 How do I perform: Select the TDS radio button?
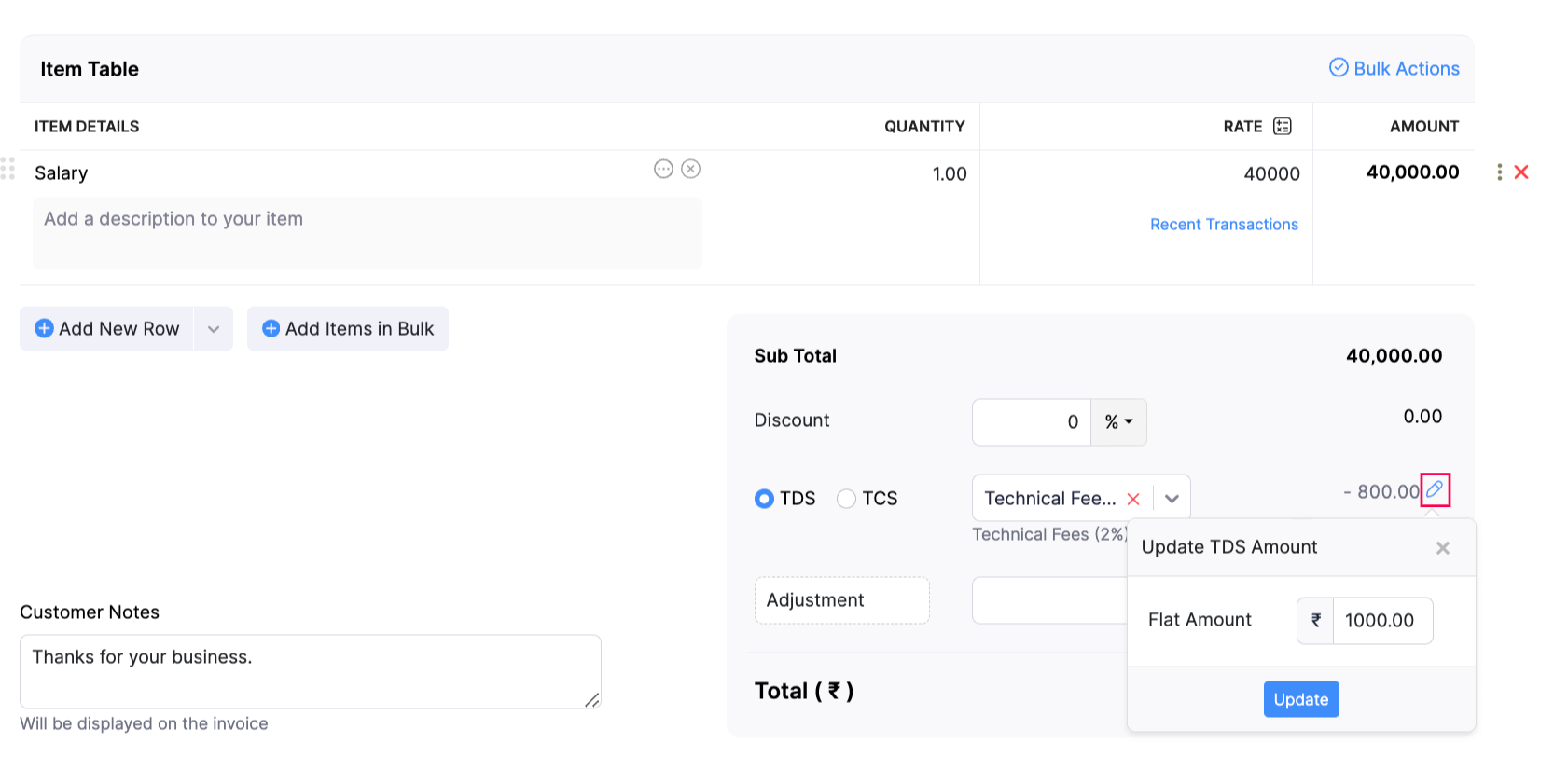coord(764,499)
